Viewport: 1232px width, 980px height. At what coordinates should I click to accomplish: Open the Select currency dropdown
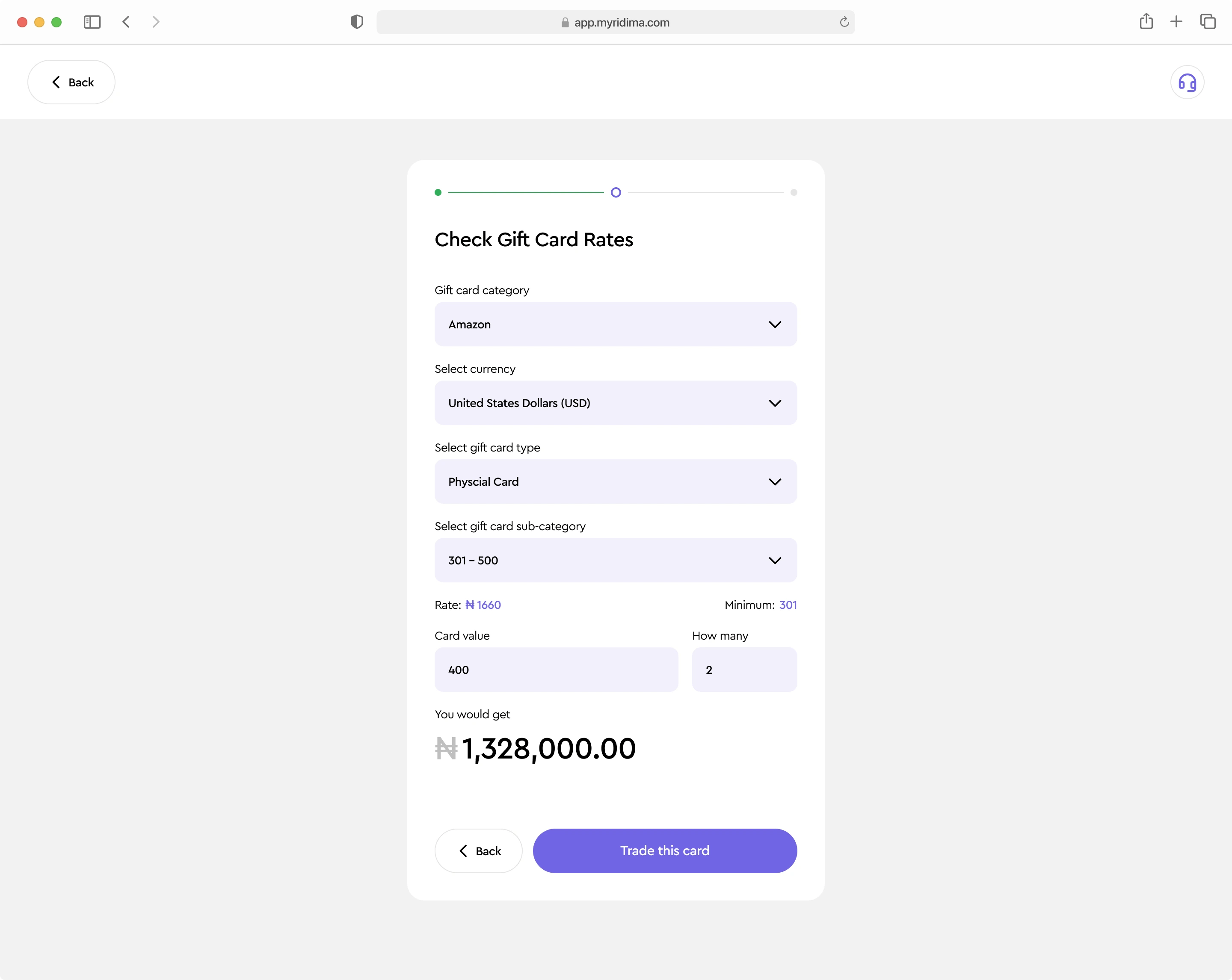pyautogui.click(x=616, y=403)
